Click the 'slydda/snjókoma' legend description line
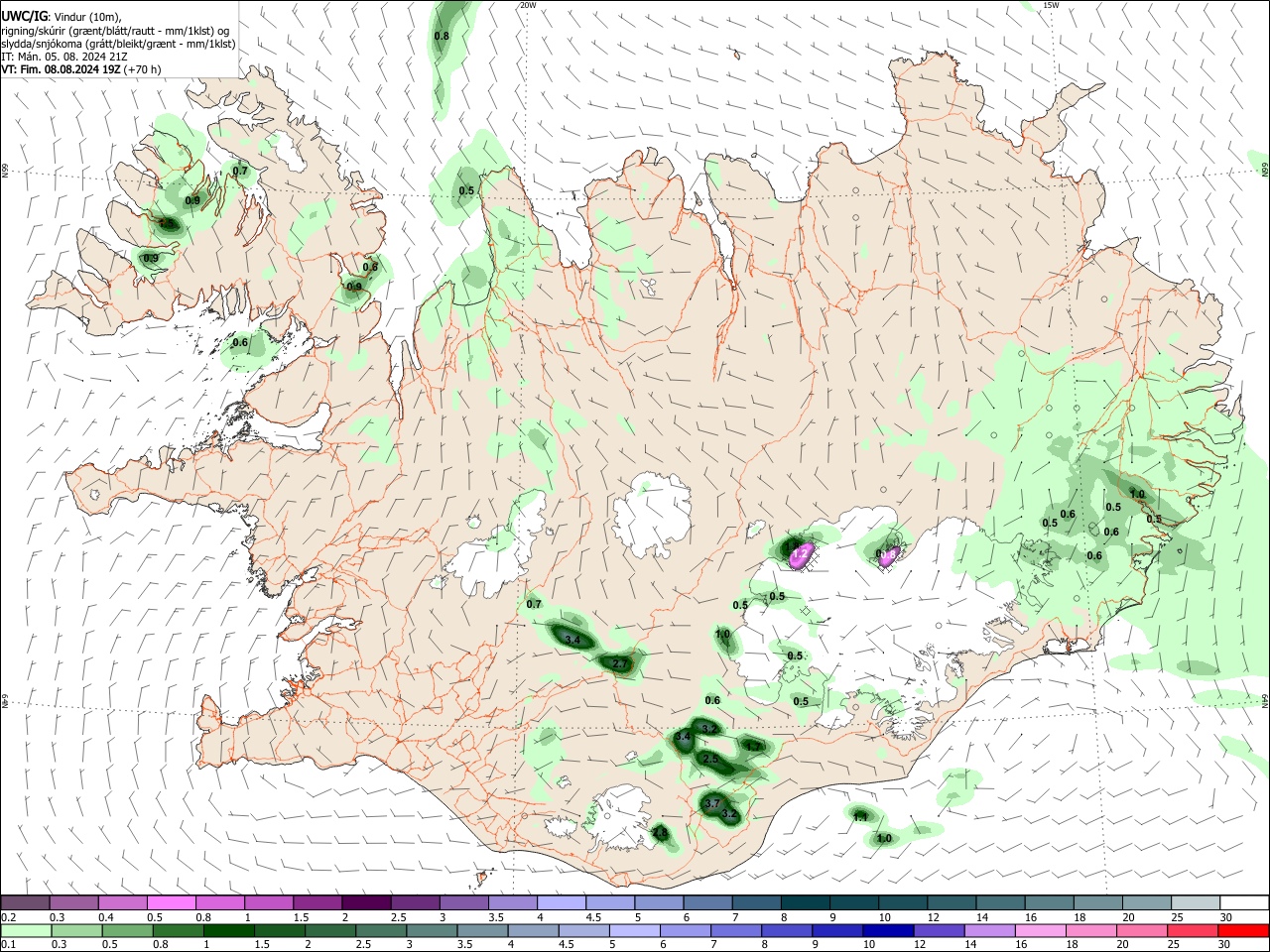Image resolution: width=1270 pixels, height=952 pixels. pyautogui.click(x=118, y=45)
